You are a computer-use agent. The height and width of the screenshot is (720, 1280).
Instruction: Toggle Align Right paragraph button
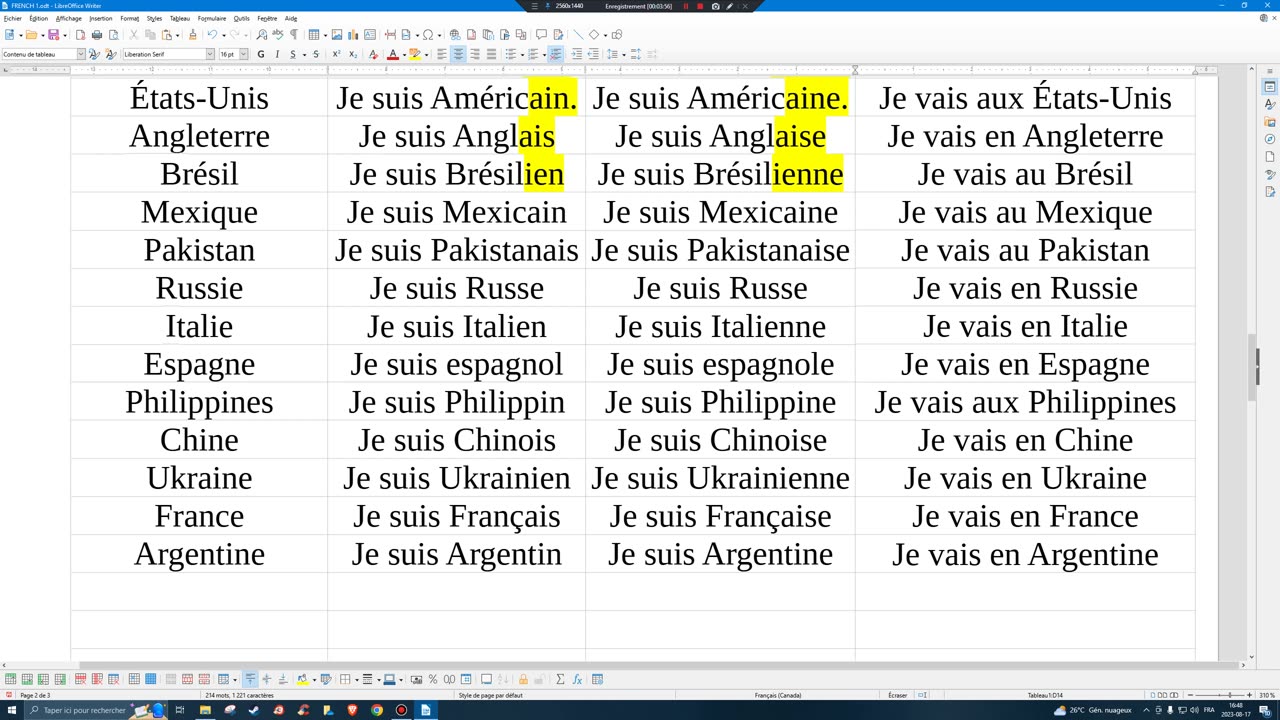click(x=475, y=54)
